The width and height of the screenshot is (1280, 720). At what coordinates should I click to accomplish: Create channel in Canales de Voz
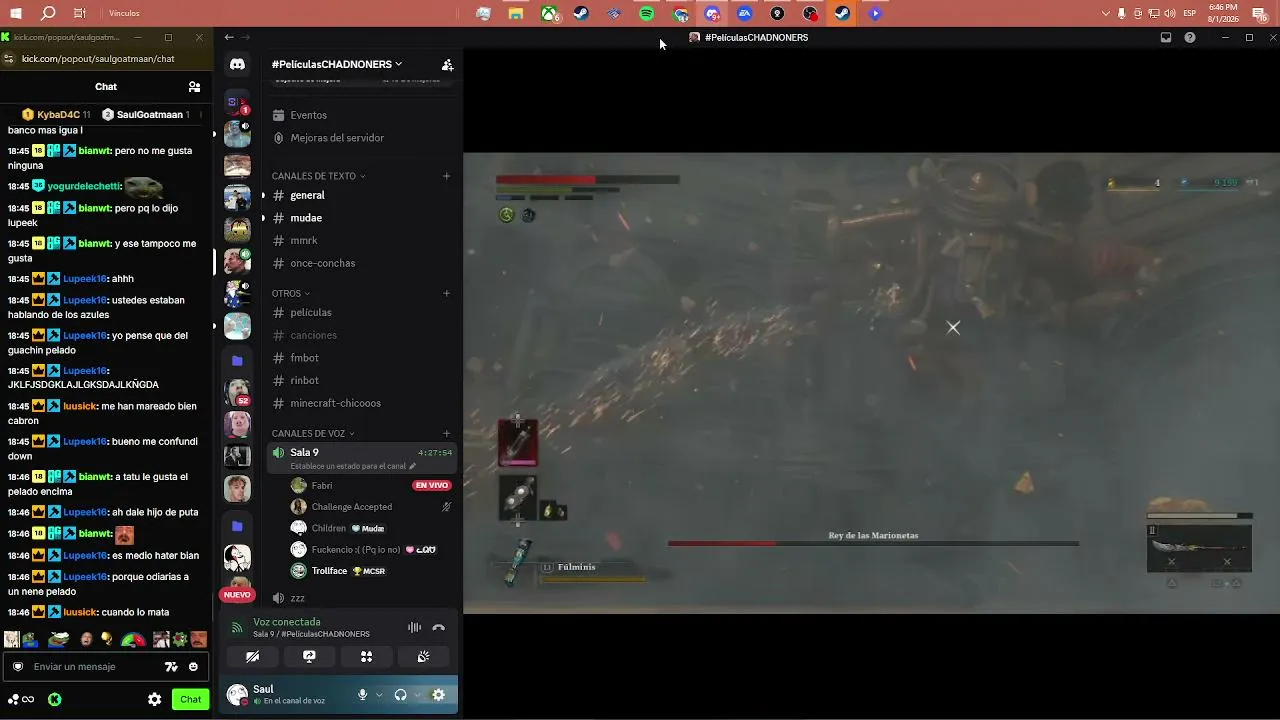pos(447,434)
